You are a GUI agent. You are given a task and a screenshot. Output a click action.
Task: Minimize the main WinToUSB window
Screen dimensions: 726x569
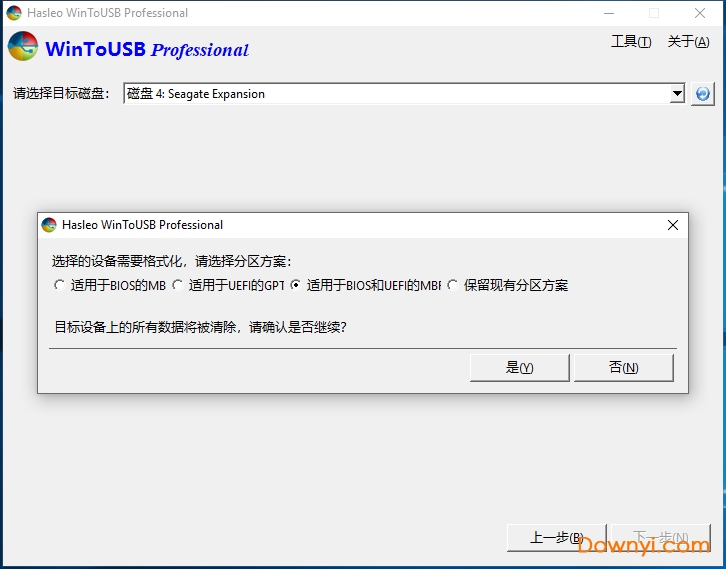[609, 13]
